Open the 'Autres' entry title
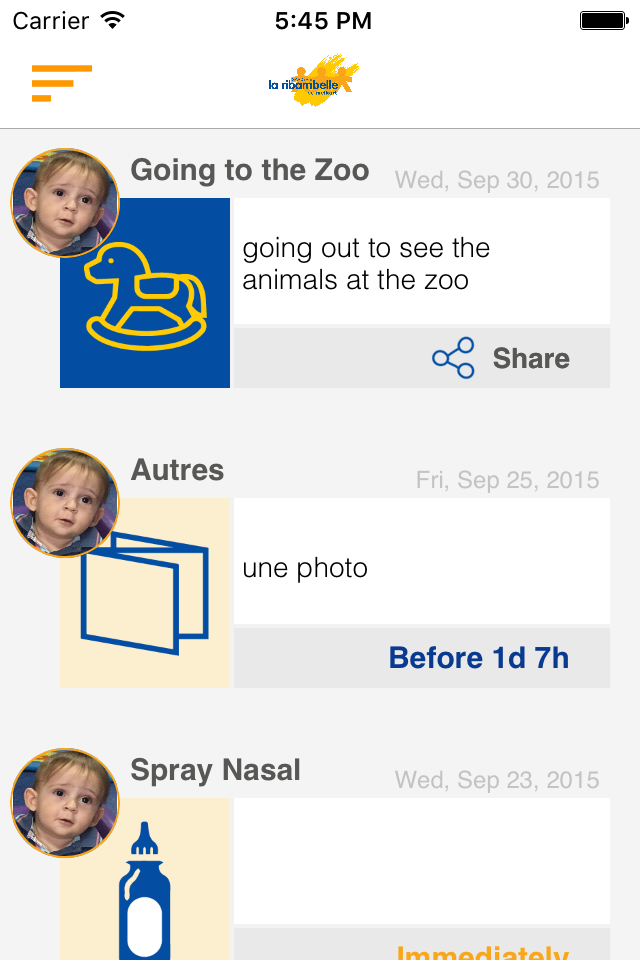Image resolution: width=640 pixels, height=960 pixels. pos(178,470)
